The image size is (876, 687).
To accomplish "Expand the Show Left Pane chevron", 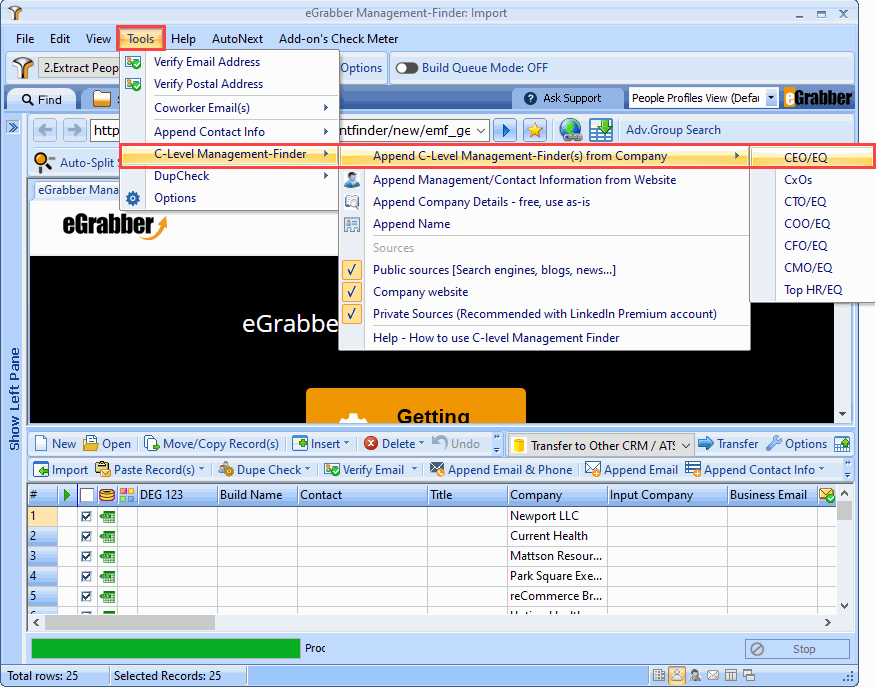I will [x=13, y=127].
